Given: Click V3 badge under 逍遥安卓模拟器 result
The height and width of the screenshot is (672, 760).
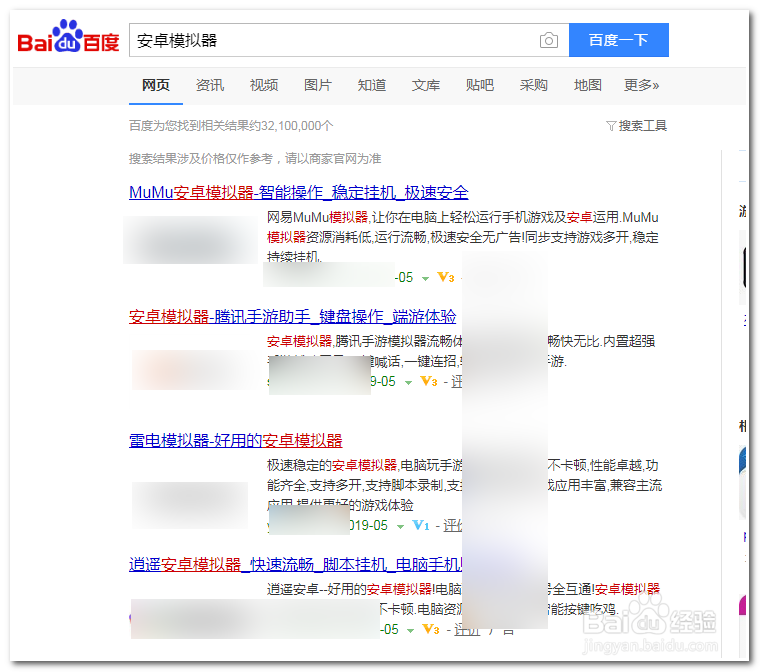Looking at the screenshot, I should pyautogui.click(x=431, y=629).
